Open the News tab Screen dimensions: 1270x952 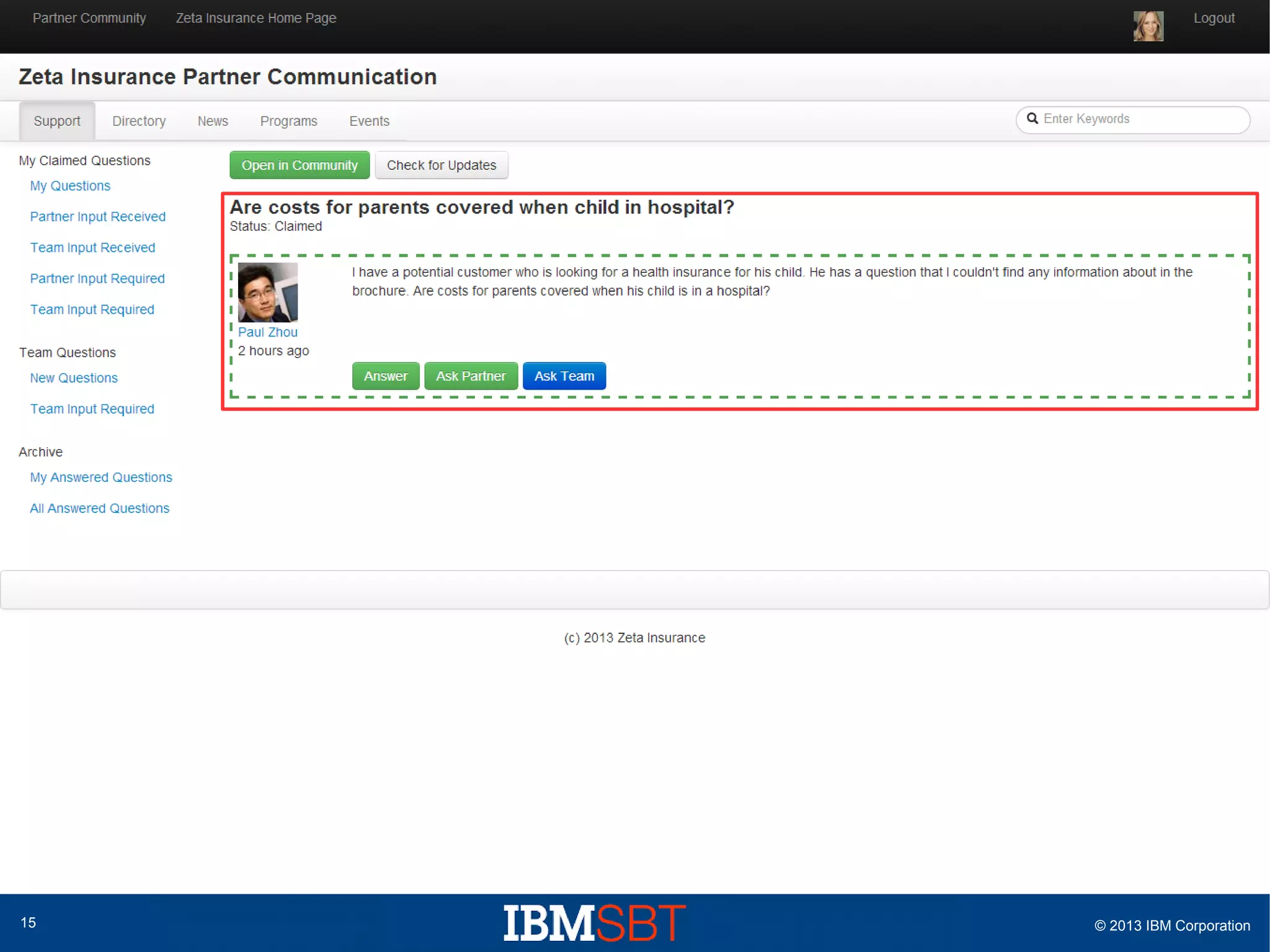213,121
